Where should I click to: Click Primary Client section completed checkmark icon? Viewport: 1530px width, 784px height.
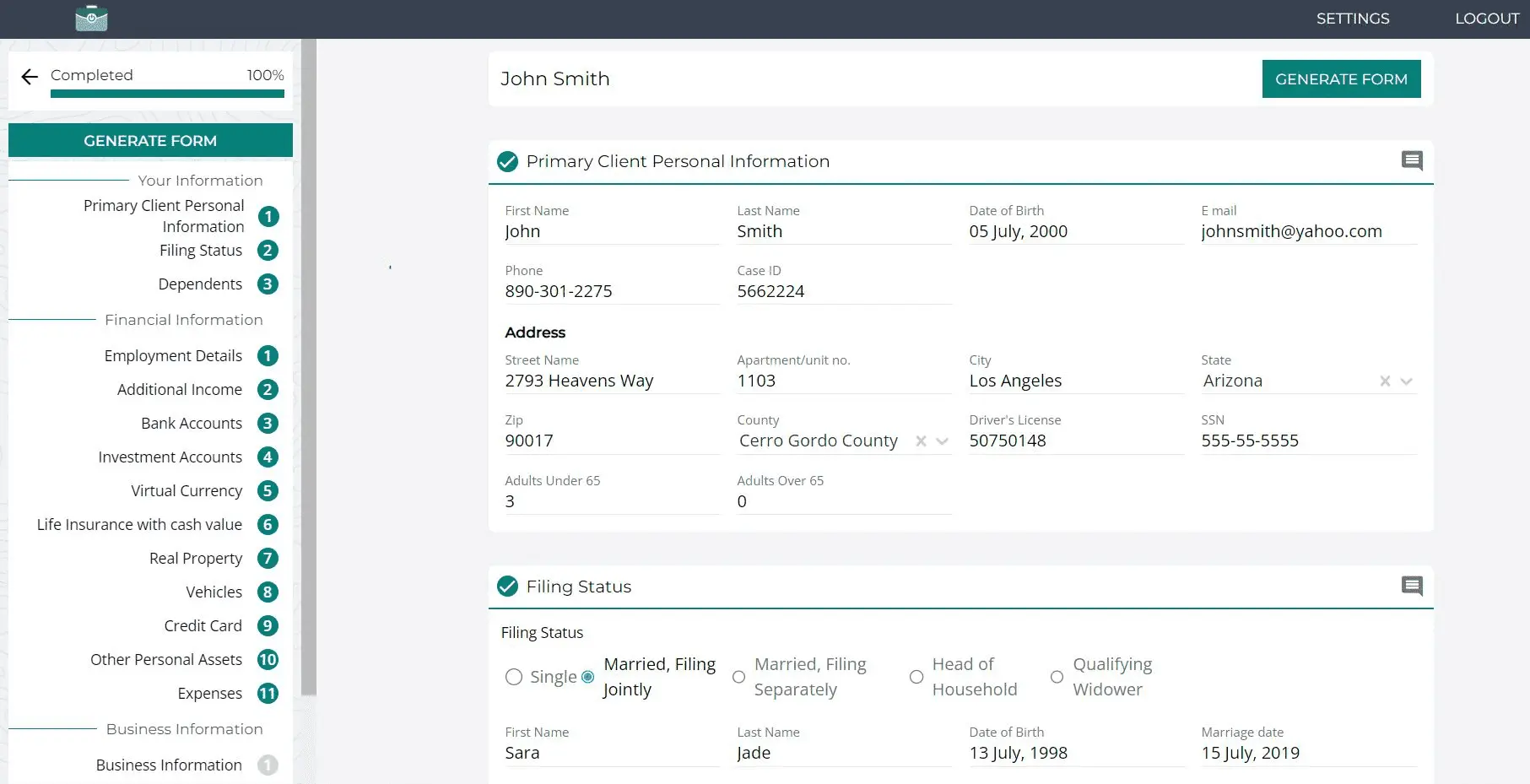tap(507, 161)
